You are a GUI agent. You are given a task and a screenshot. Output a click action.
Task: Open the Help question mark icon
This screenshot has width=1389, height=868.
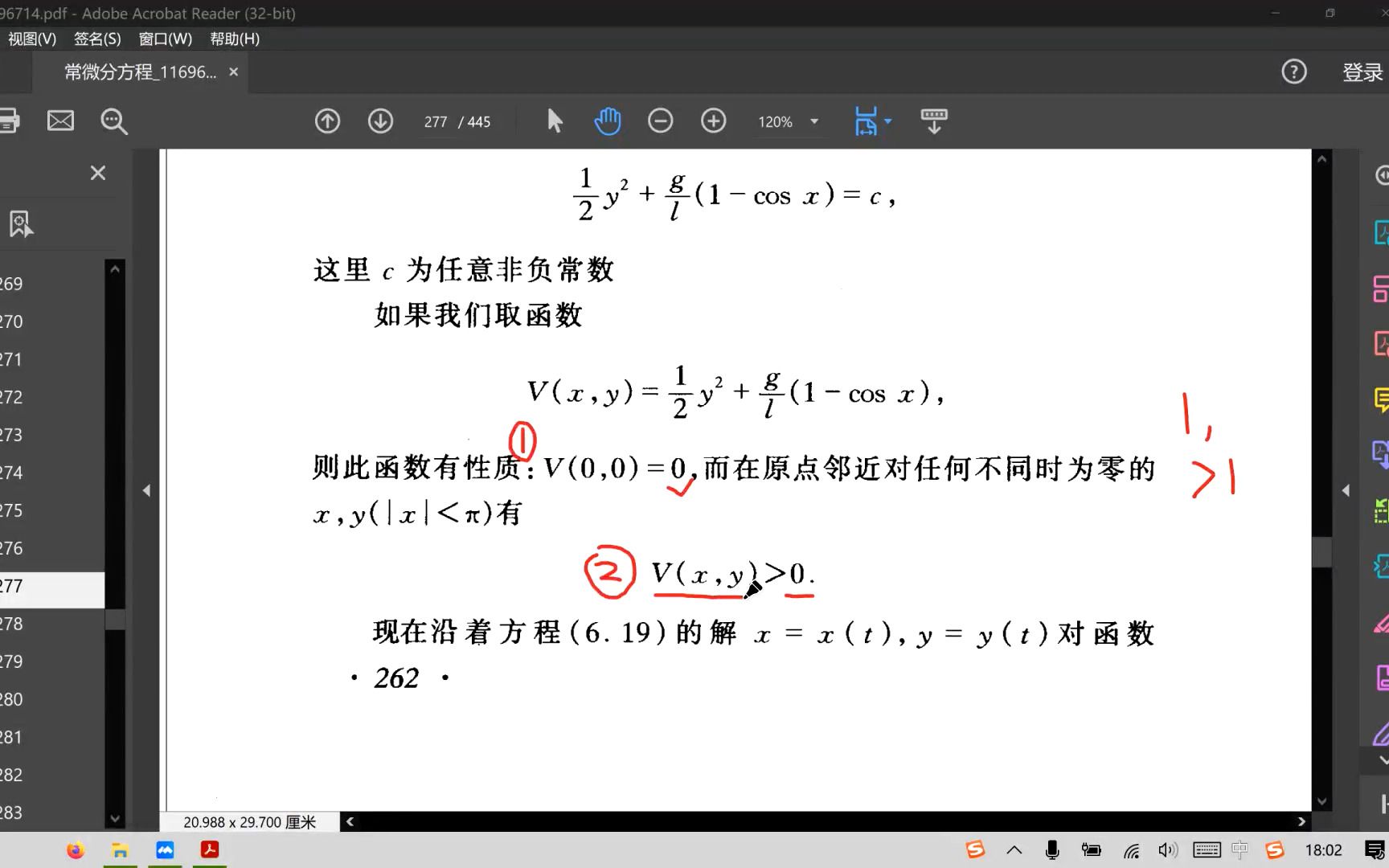click(1293, 72)
